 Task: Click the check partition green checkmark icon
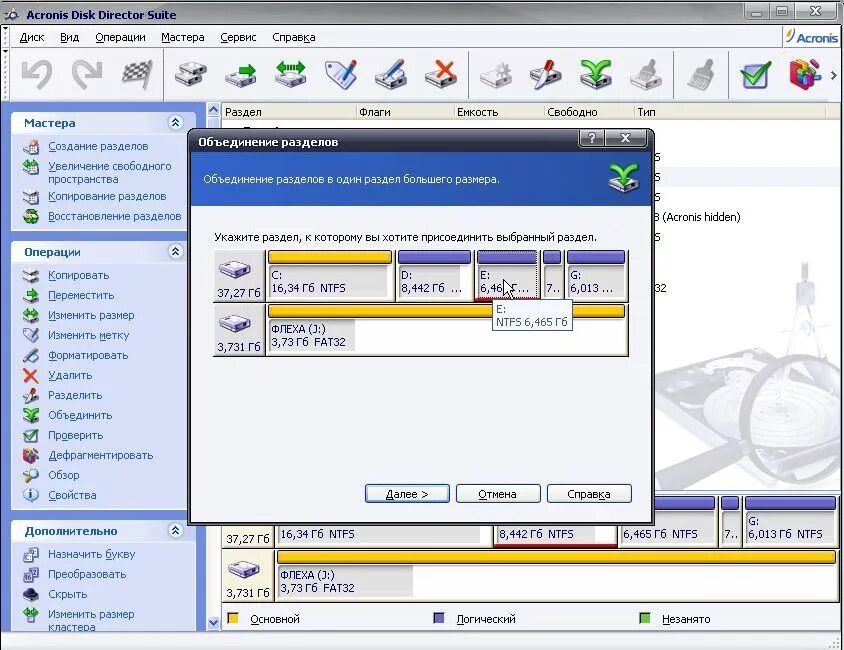coord(755,75)
